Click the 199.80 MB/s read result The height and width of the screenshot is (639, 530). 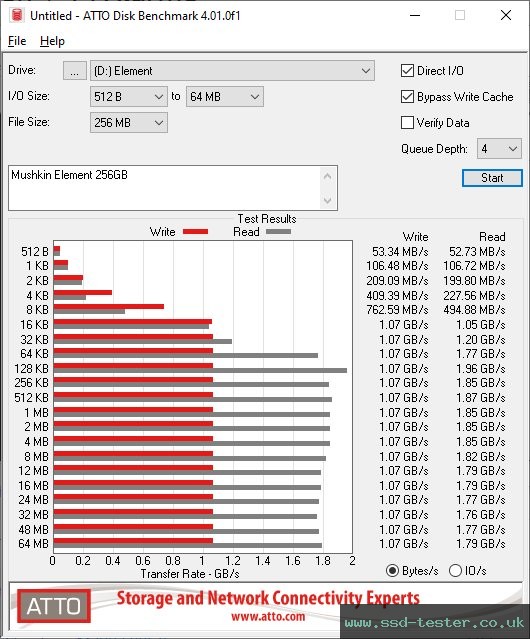point(474,281)
